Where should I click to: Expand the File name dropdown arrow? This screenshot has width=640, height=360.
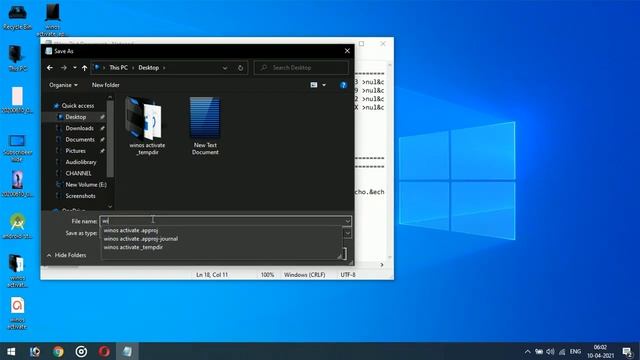347,221
